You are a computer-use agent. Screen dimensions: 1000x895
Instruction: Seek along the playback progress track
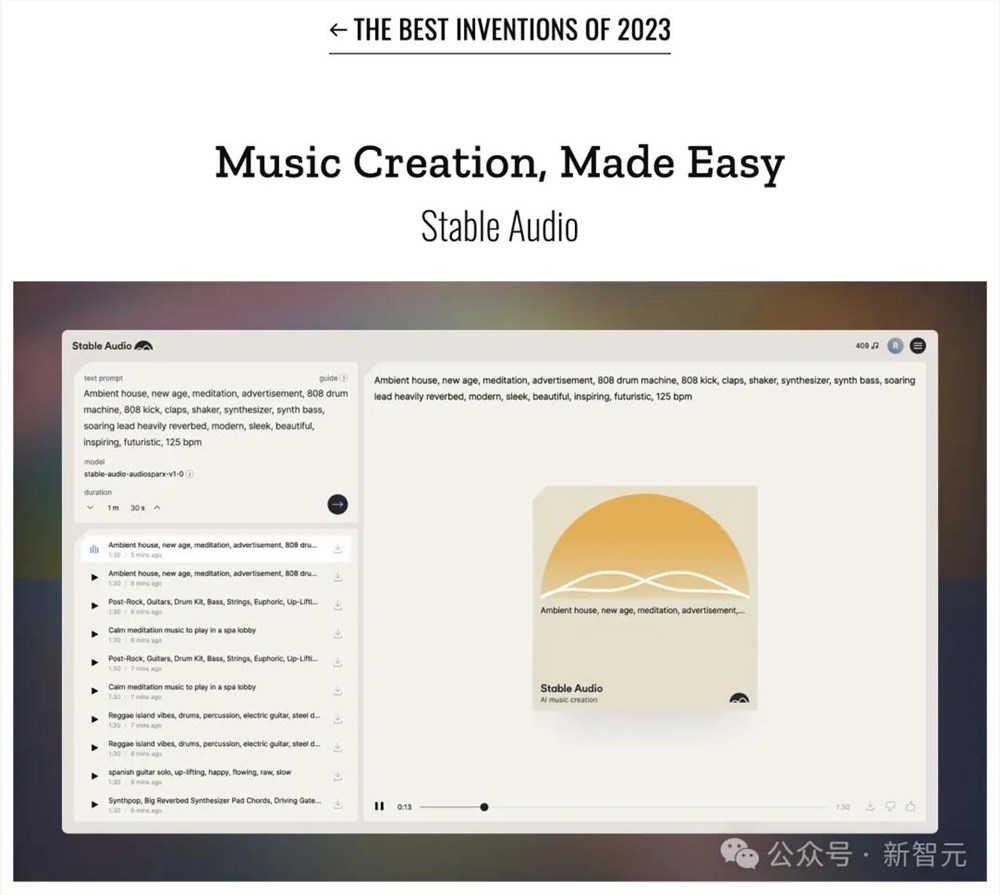623,807
